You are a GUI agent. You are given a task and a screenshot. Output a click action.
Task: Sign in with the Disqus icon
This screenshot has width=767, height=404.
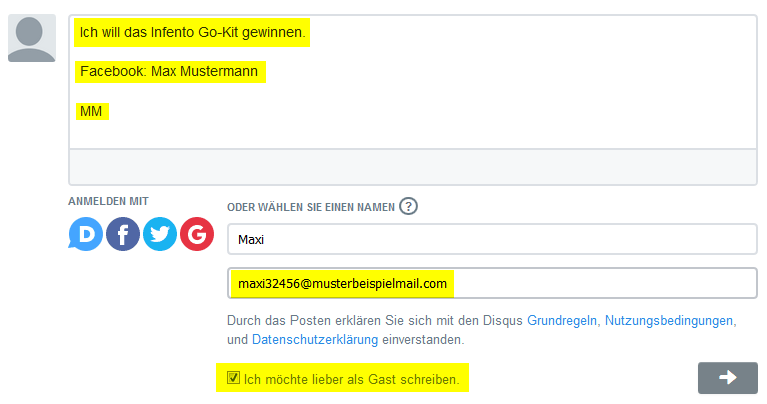pyautogui.click(x=86, y=234)
